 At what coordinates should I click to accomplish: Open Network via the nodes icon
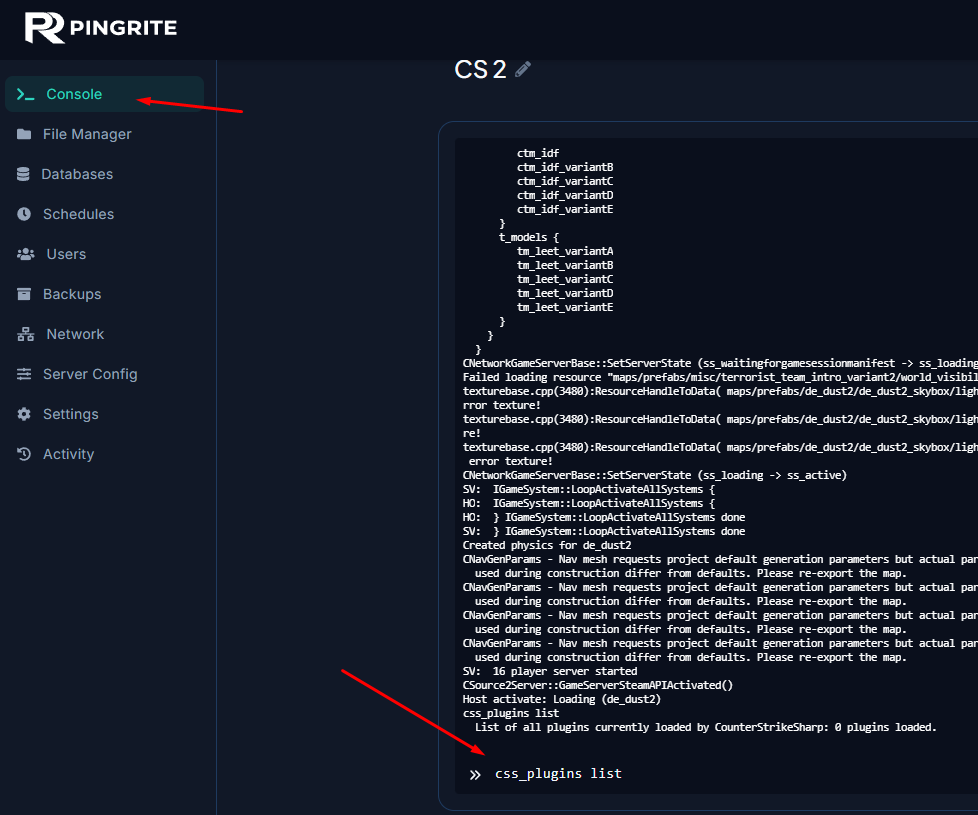click(x=26, y=334)
